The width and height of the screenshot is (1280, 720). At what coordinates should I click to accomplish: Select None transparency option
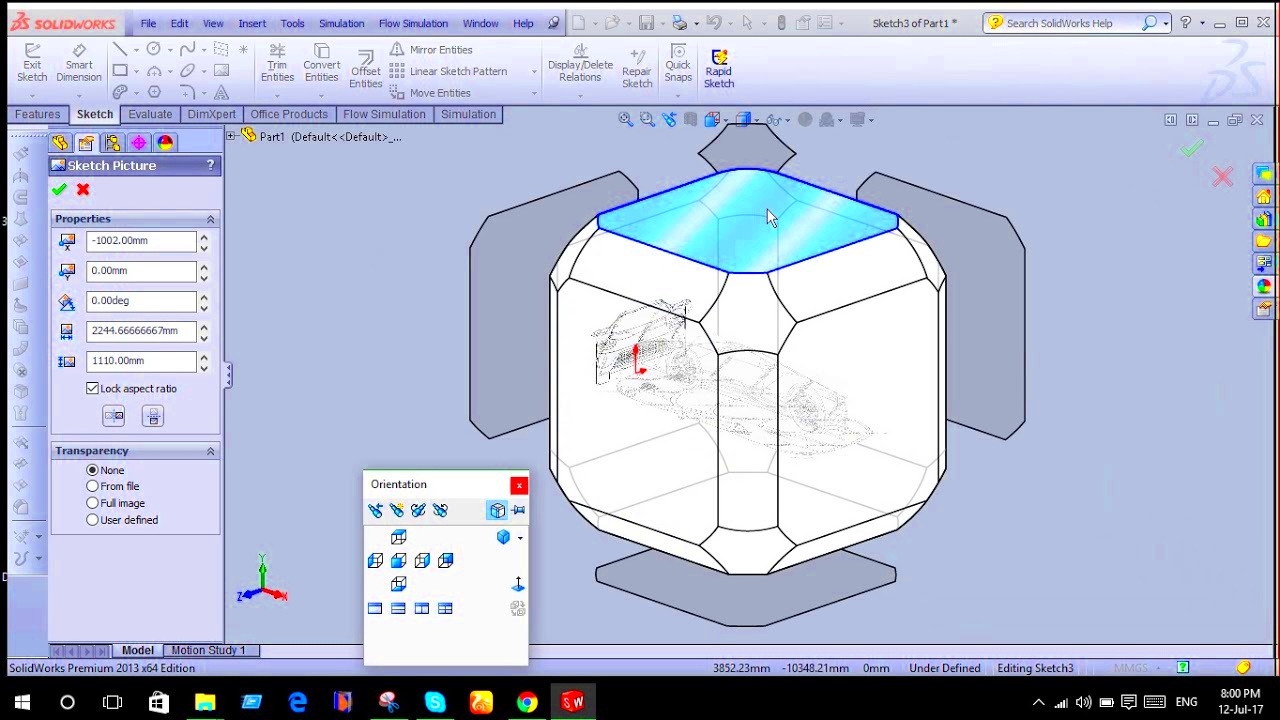click(93, 470)
